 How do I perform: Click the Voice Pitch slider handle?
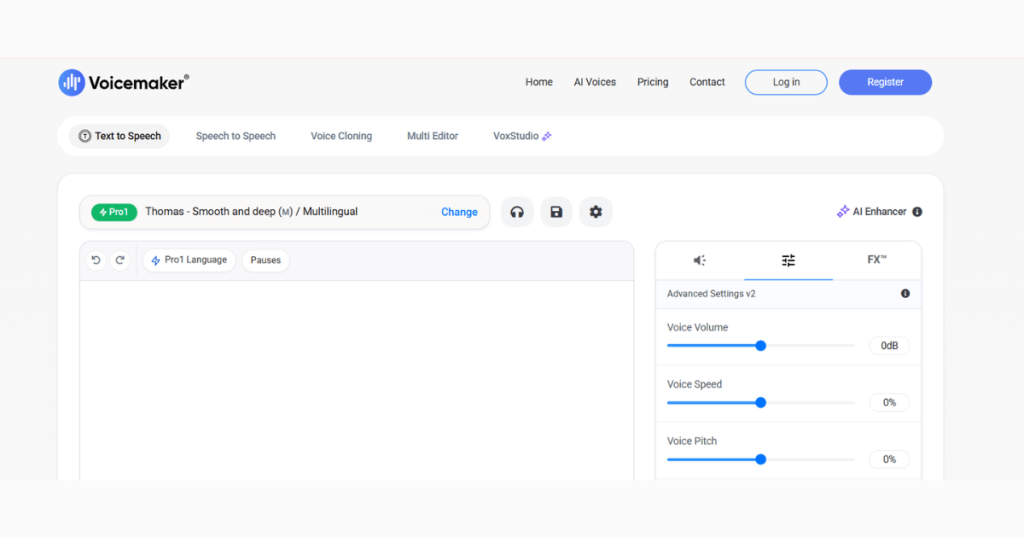tap(761, 460)
